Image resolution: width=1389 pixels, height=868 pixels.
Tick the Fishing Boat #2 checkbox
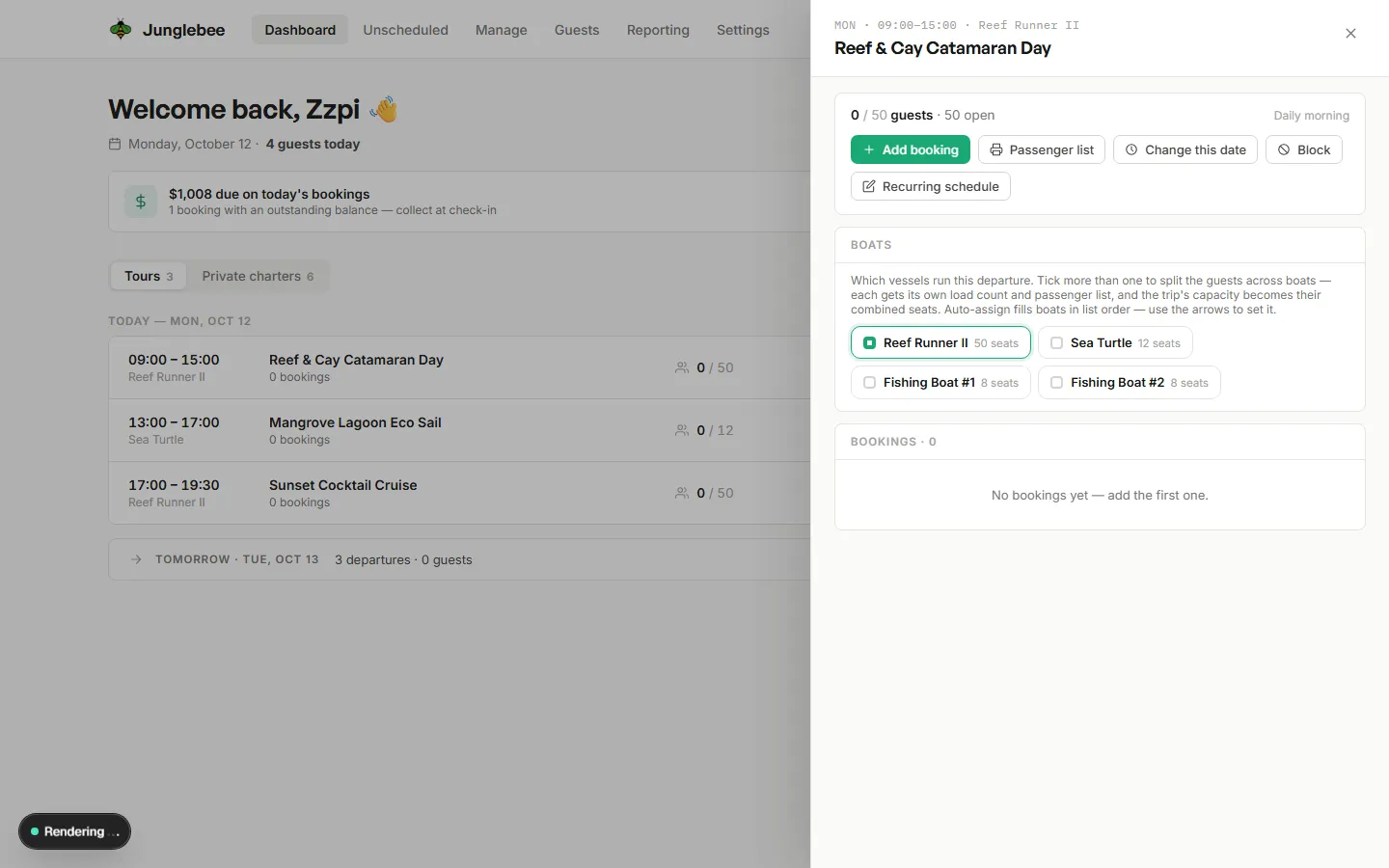1056,382
